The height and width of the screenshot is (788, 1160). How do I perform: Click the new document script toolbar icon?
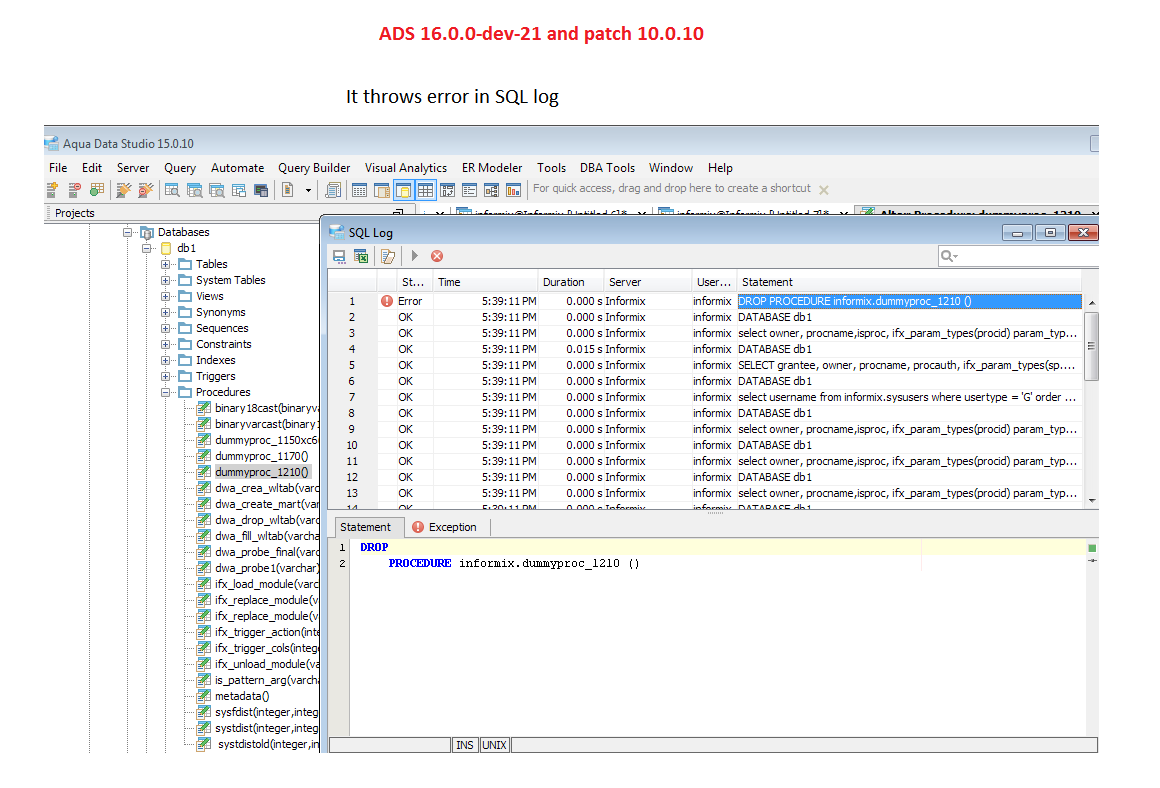point(288,190)
